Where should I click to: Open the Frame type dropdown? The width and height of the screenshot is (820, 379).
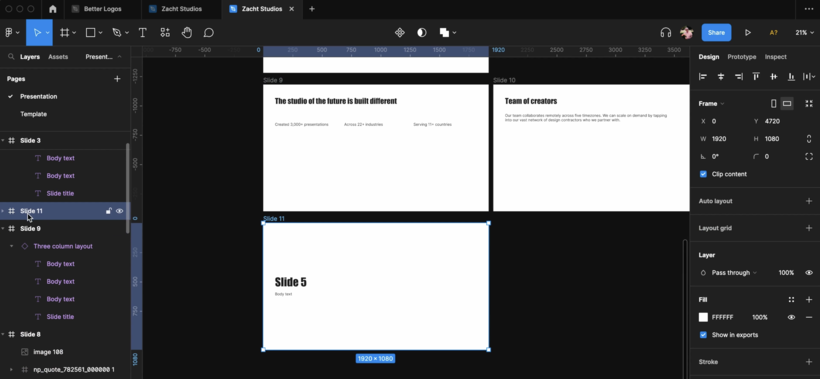[x=711, y=104]
